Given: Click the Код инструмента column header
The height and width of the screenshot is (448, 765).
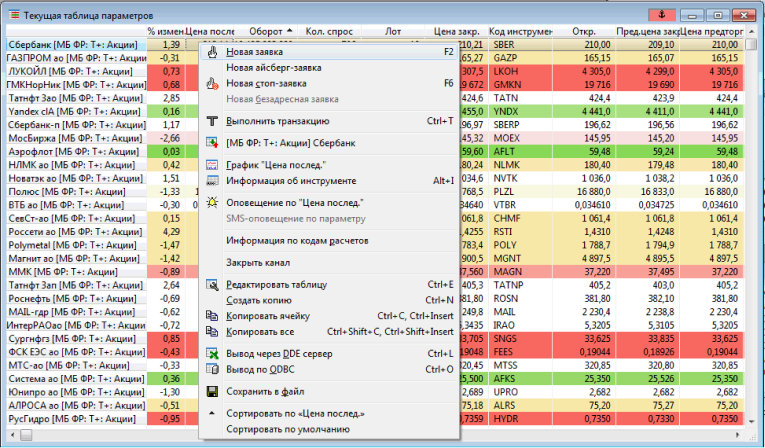Looking at the screenshot, I should [x=522, y=32].
